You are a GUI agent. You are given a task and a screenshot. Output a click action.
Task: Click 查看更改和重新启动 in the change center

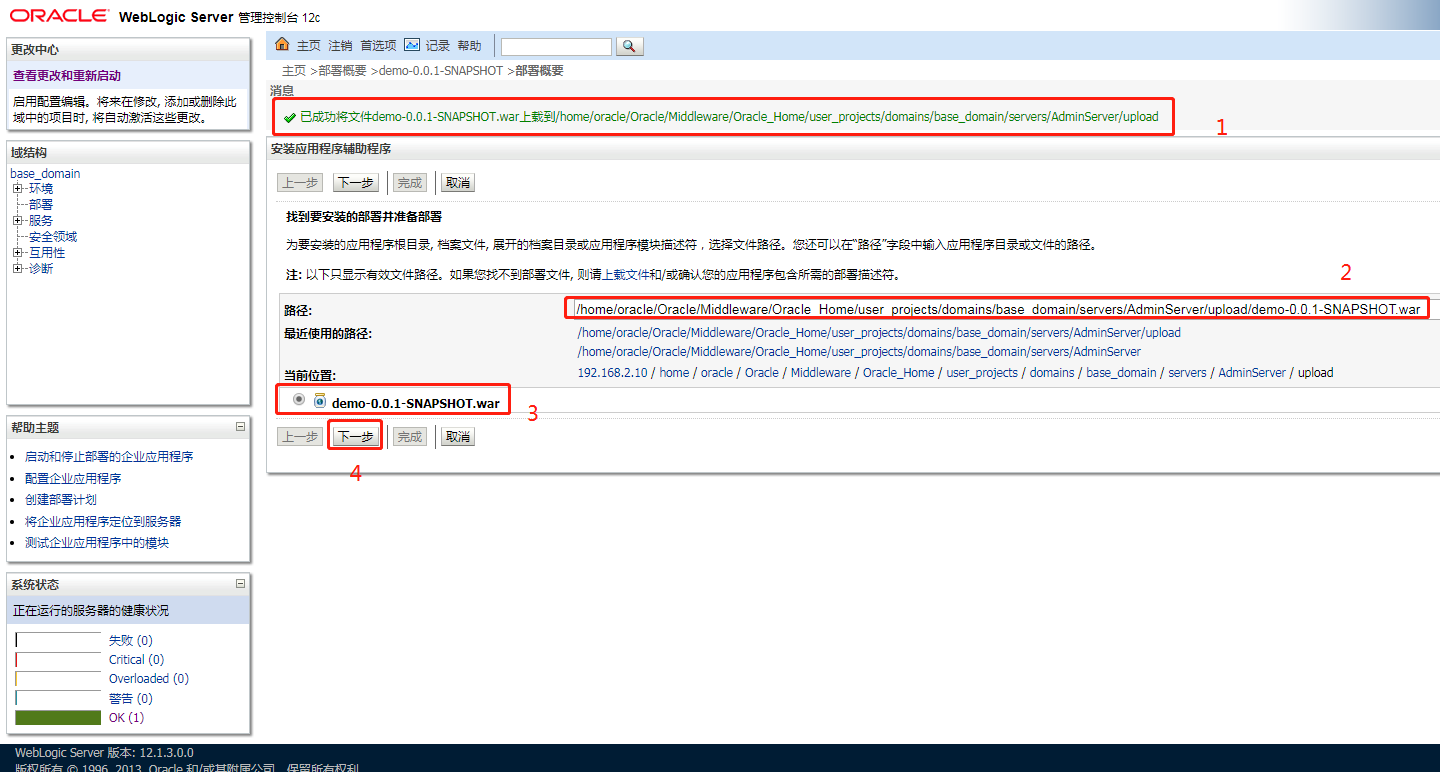(x=67, y=76)
